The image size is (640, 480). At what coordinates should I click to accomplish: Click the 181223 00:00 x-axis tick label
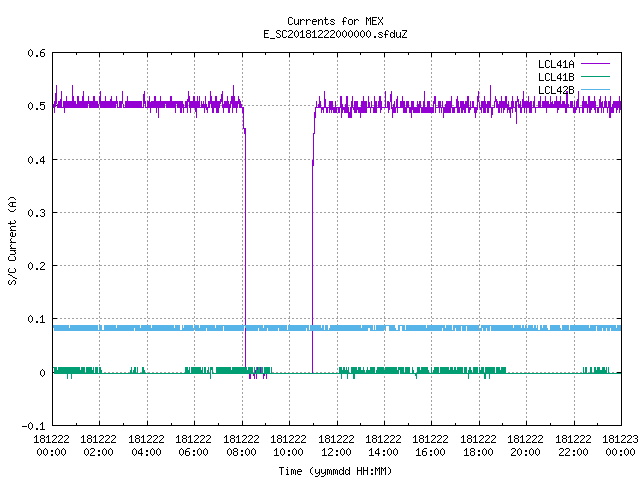point(620,446)
